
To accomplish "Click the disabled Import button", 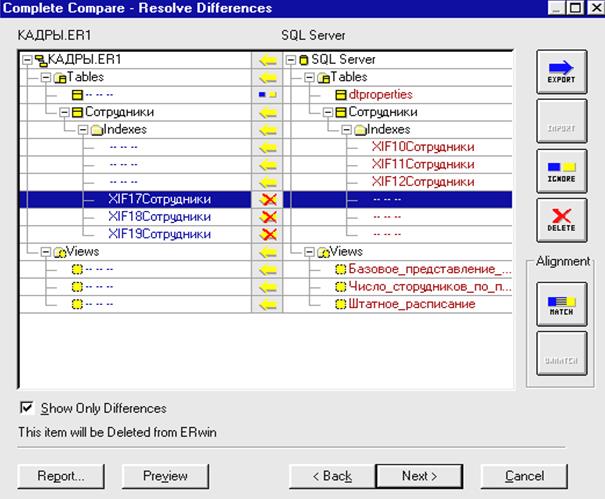I will (x=562, y=121).
